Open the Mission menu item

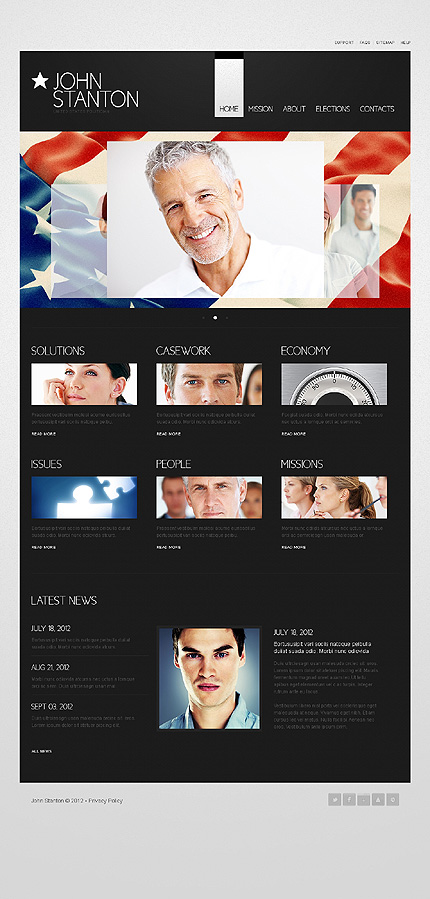(260, 109)
